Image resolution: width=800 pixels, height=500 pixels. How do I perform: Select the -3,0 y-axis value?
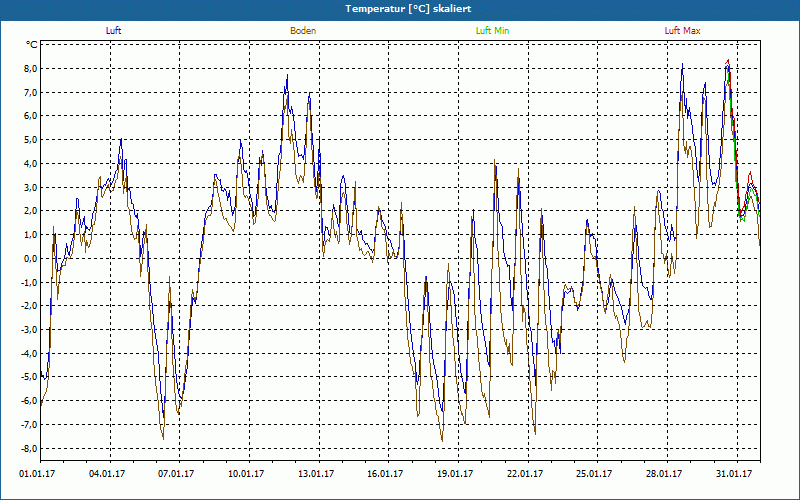point(28,330)
